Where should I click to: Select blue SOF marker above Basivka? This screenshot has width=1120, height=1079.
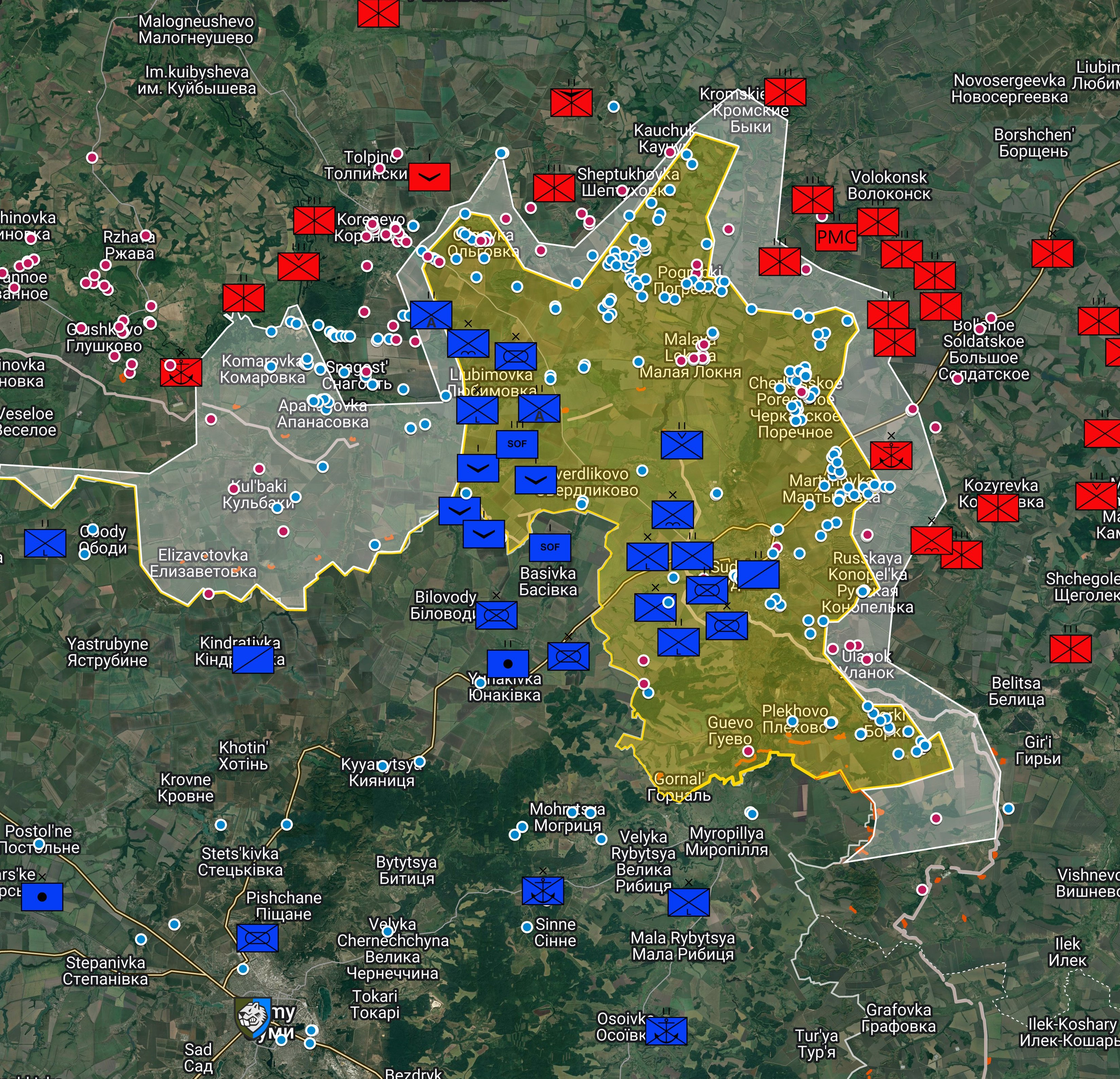click(550, 547)
